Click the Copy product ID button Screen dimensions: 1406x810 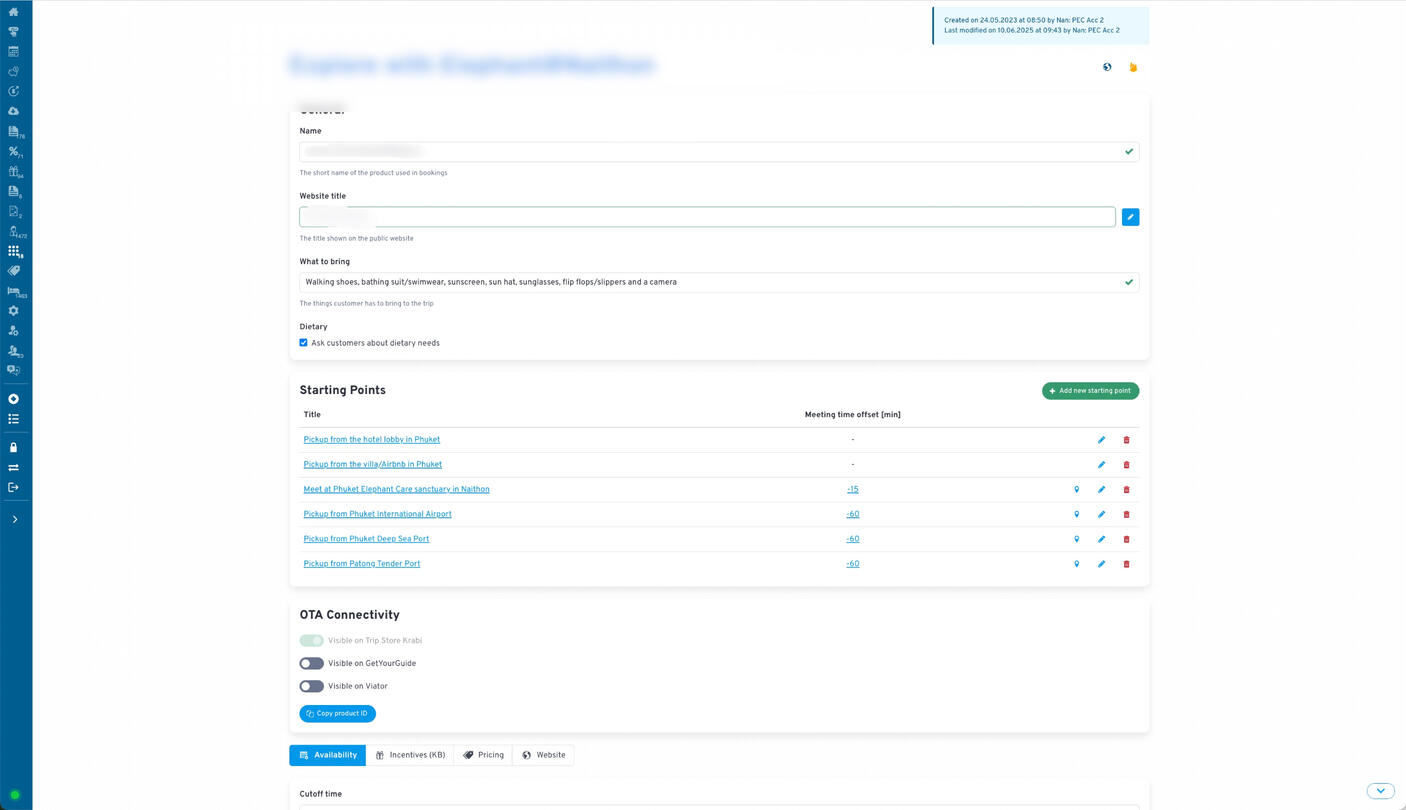(337, 714)
